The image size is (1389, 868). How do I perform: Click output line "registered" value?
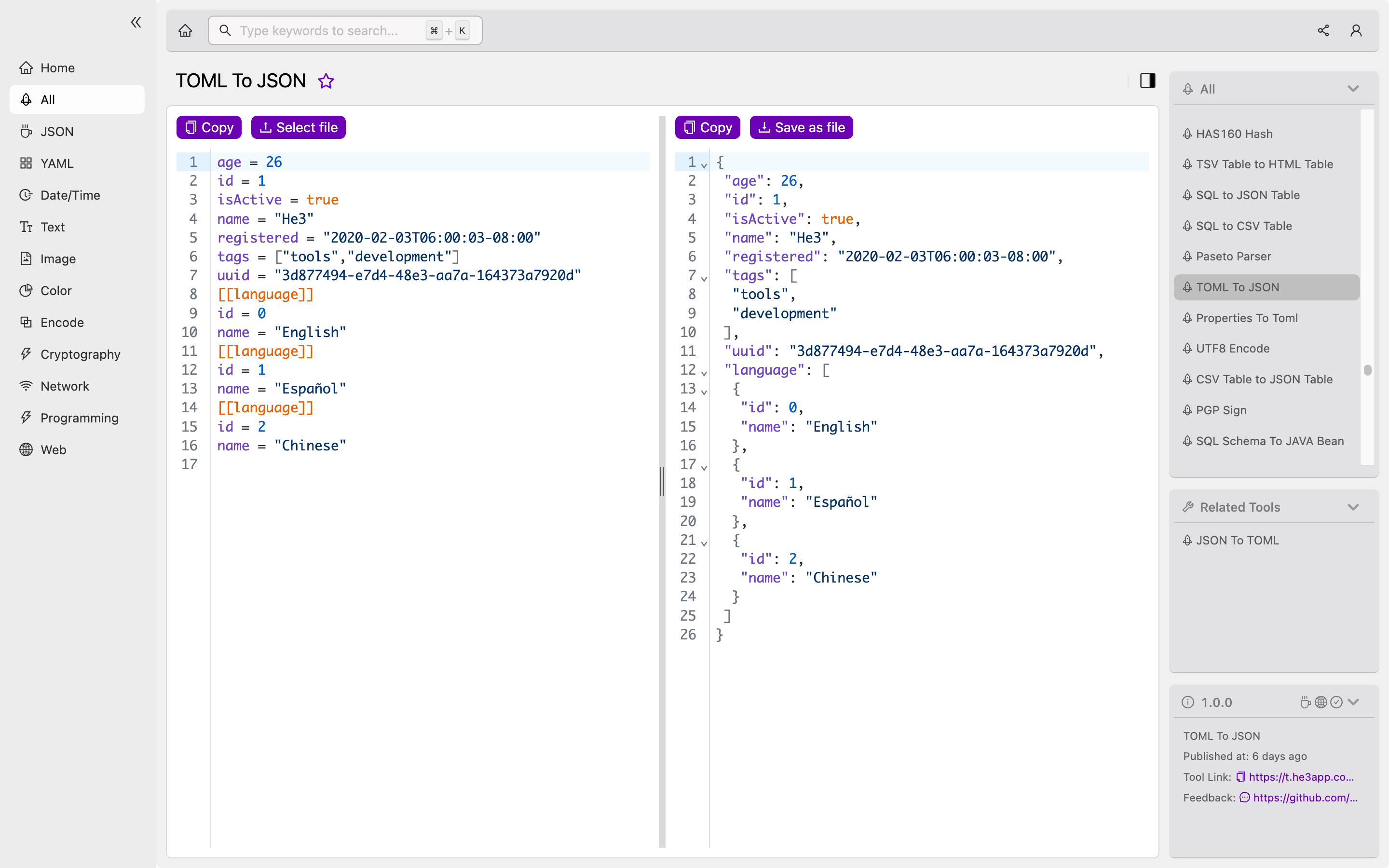(x=946, y=257)
